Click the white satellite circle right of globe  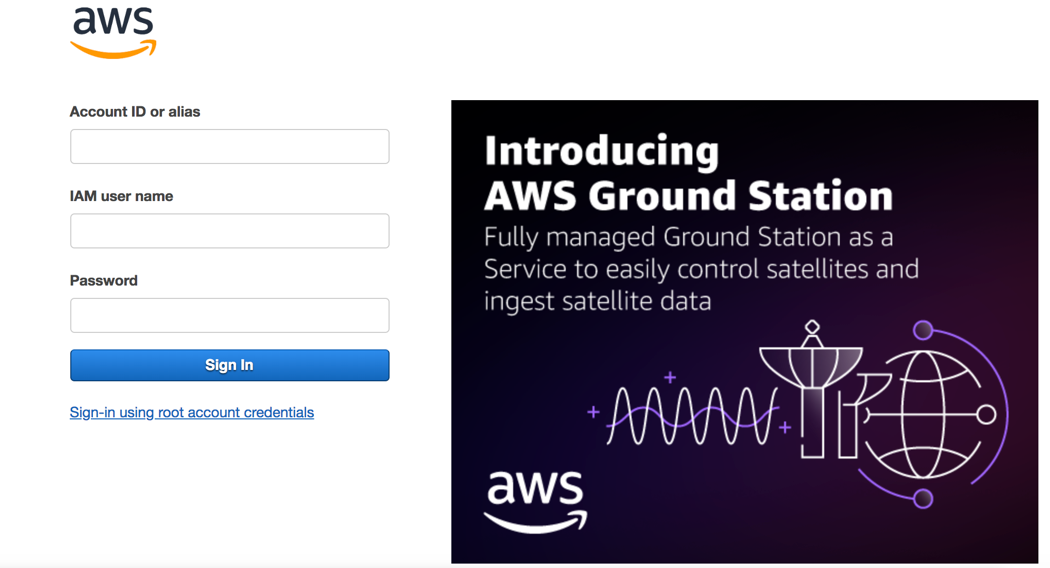pos(986,414)
